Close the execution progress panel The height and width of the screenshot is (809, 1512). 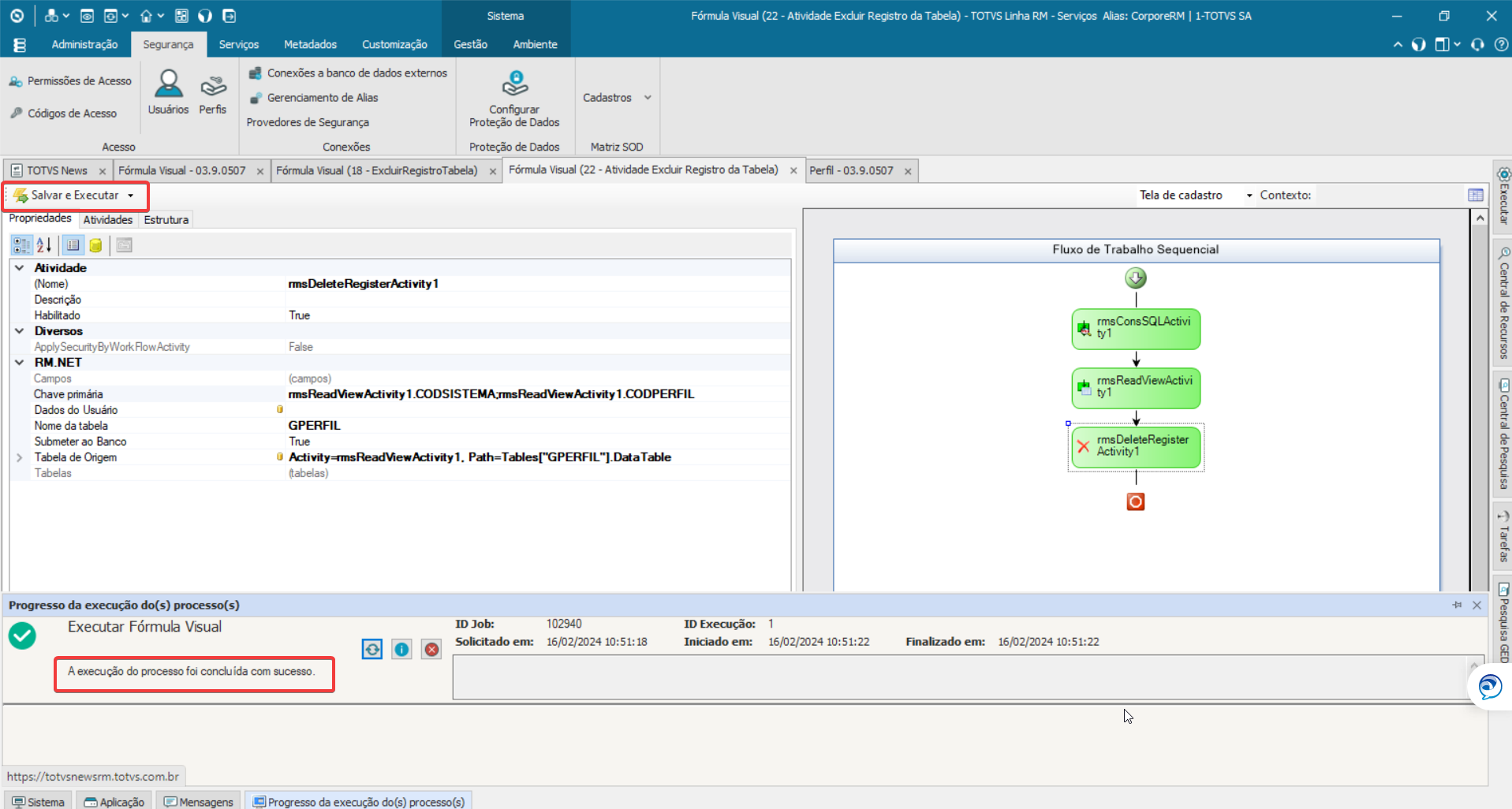tap(1477, 605)
